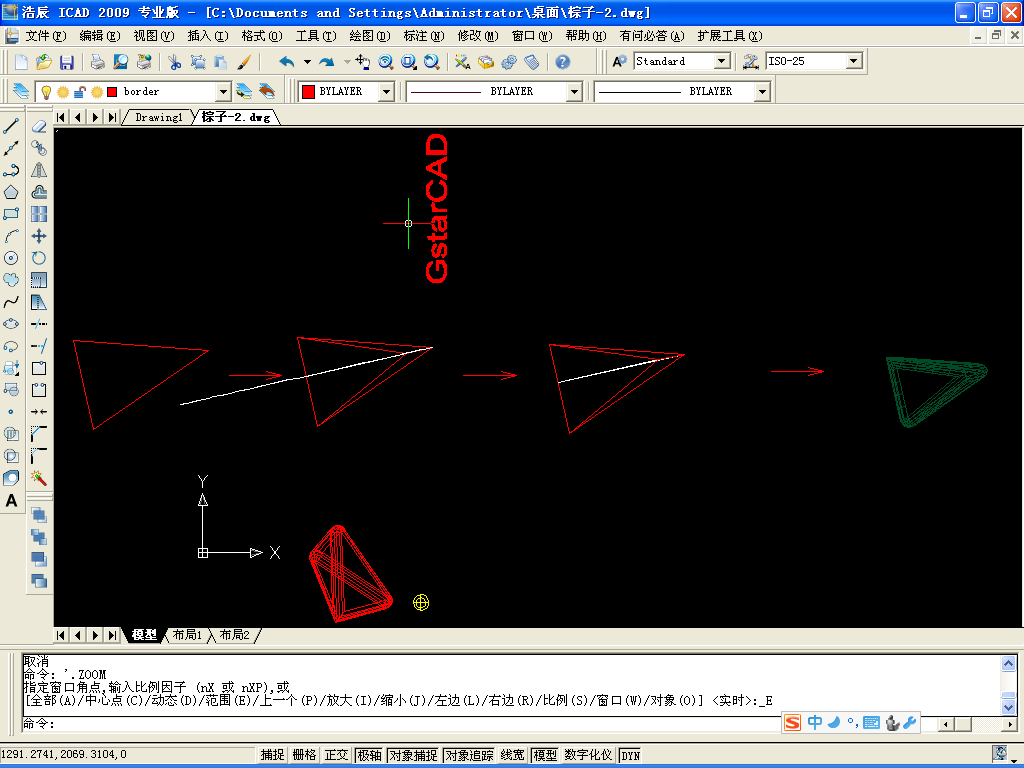Screen dimensions: 1024x768
Task: Select the Line draw tool
Action: pos(11,126)
